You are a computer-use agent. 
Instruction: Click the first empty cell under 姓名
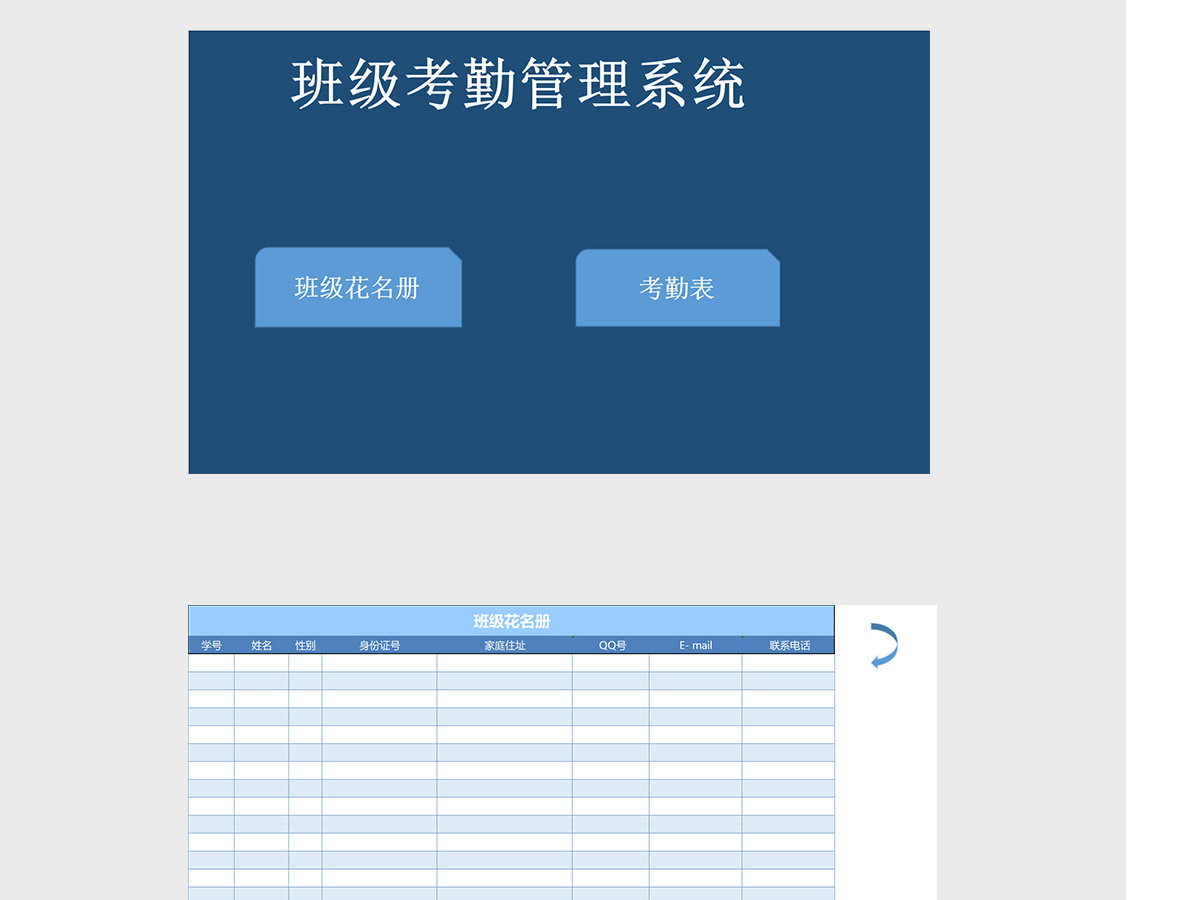262,663
